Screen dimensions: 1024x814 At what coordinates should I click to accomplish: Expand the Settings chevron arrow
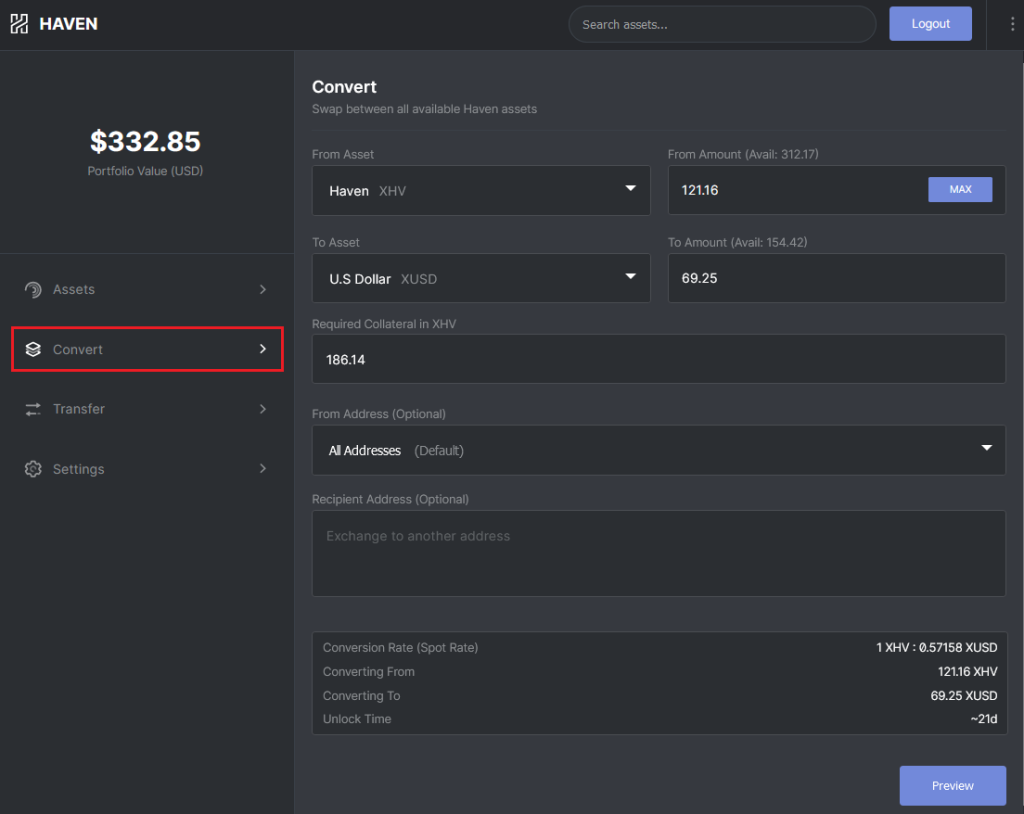[263, 468]
